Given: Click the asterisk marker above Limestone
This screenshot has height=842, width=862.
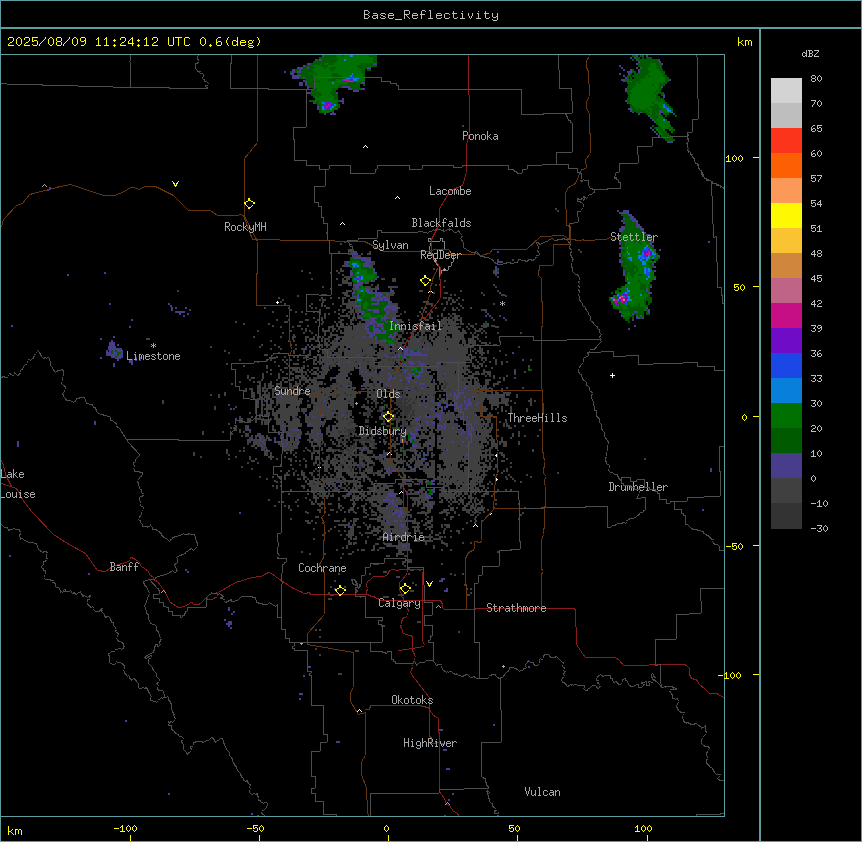Looking at the screenshot, I should (153, 346).
